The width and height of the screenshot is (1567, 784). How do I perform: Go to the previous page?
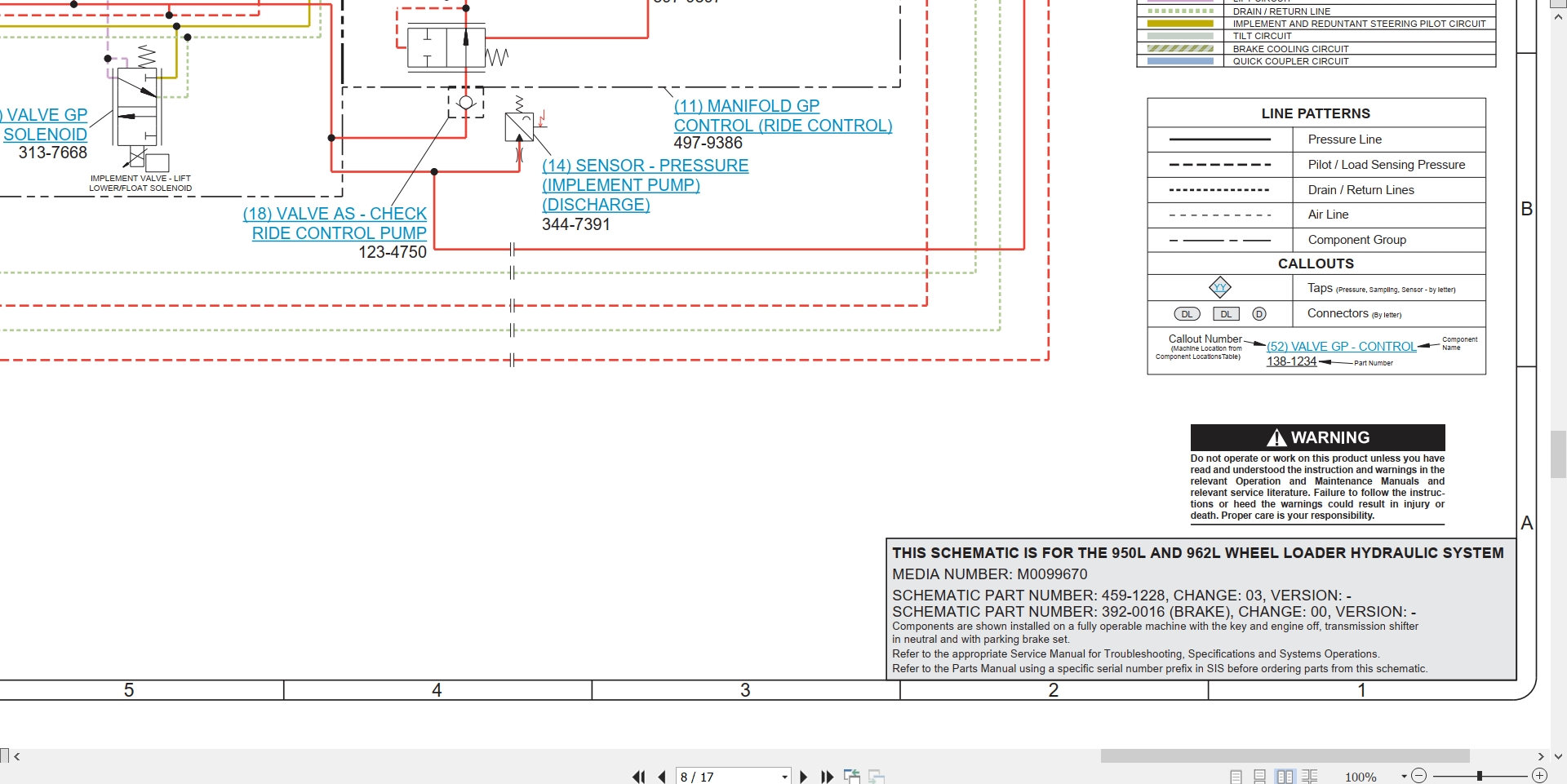pyautogui.click(x=662, y=777)
